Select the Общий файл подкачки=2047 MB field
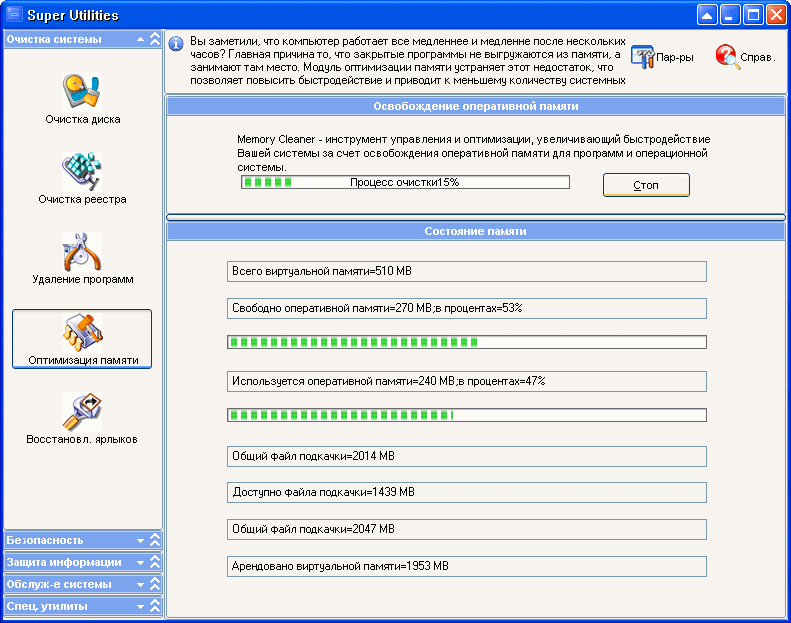 tap(467, 530)
